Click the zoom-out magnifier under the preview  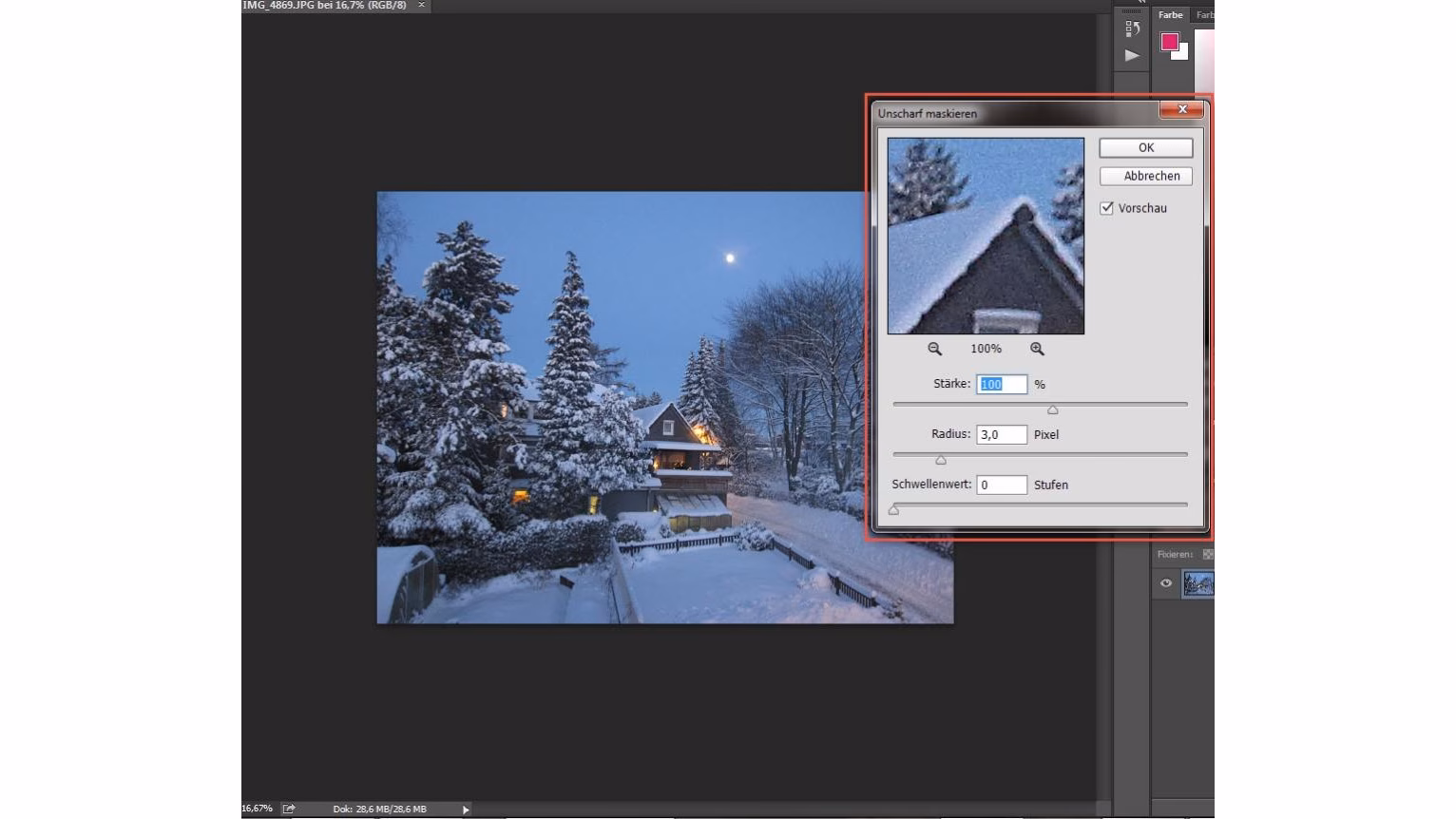click(934, 348)
